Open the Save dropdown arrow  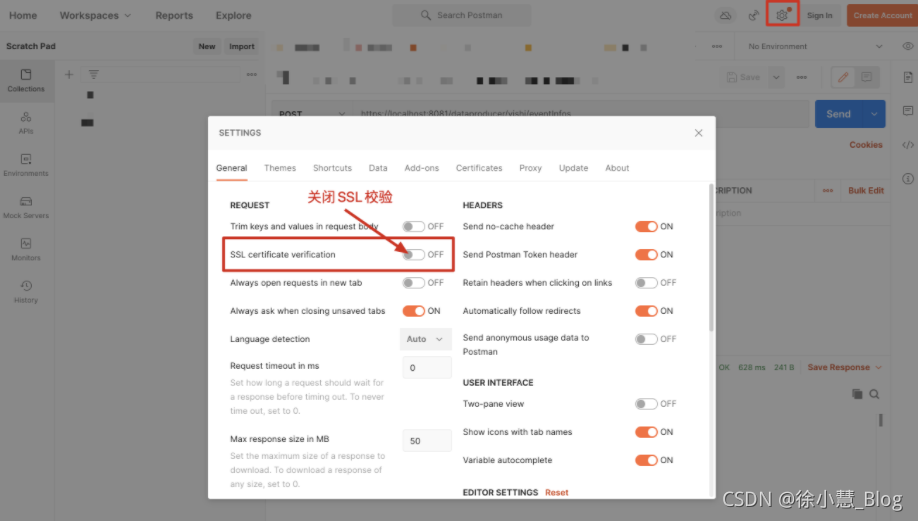pos(776,77)
